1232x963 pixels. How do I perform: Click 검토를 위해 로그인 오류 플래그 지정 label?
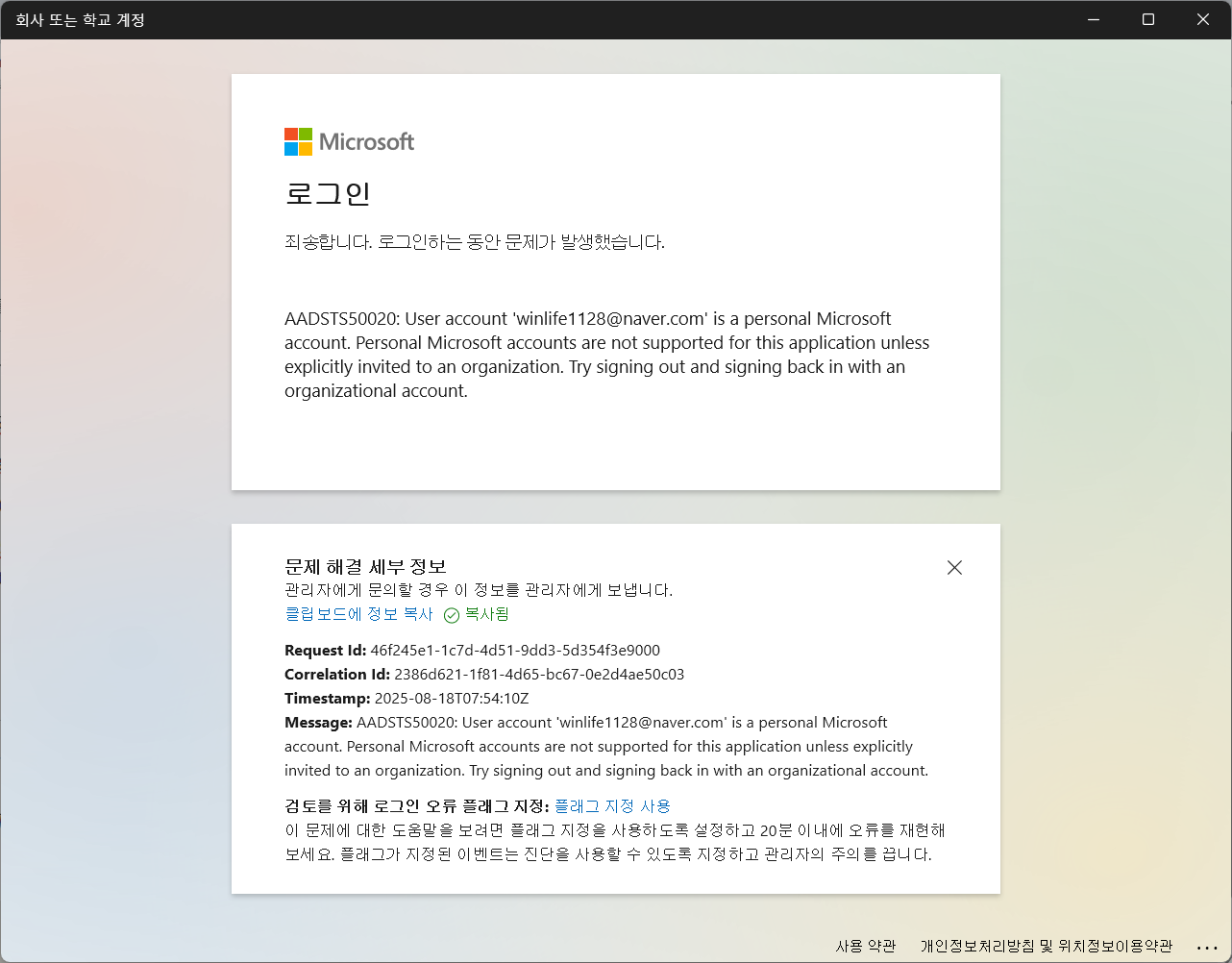(417, 806)
